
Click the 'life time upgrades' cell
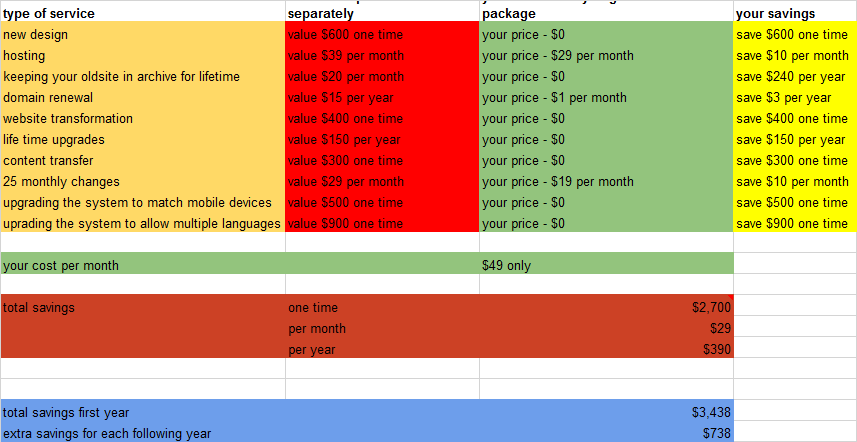142,139
